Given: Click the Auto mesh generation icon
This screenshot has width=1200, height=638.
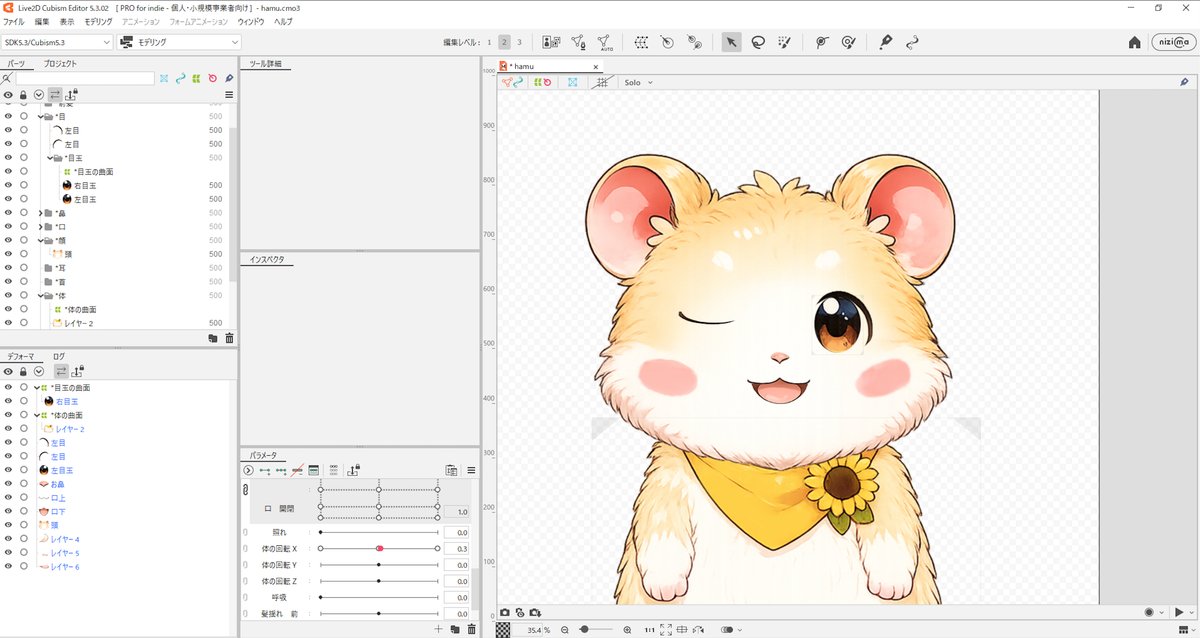Looking at the screenshot, I should (604, 42).
